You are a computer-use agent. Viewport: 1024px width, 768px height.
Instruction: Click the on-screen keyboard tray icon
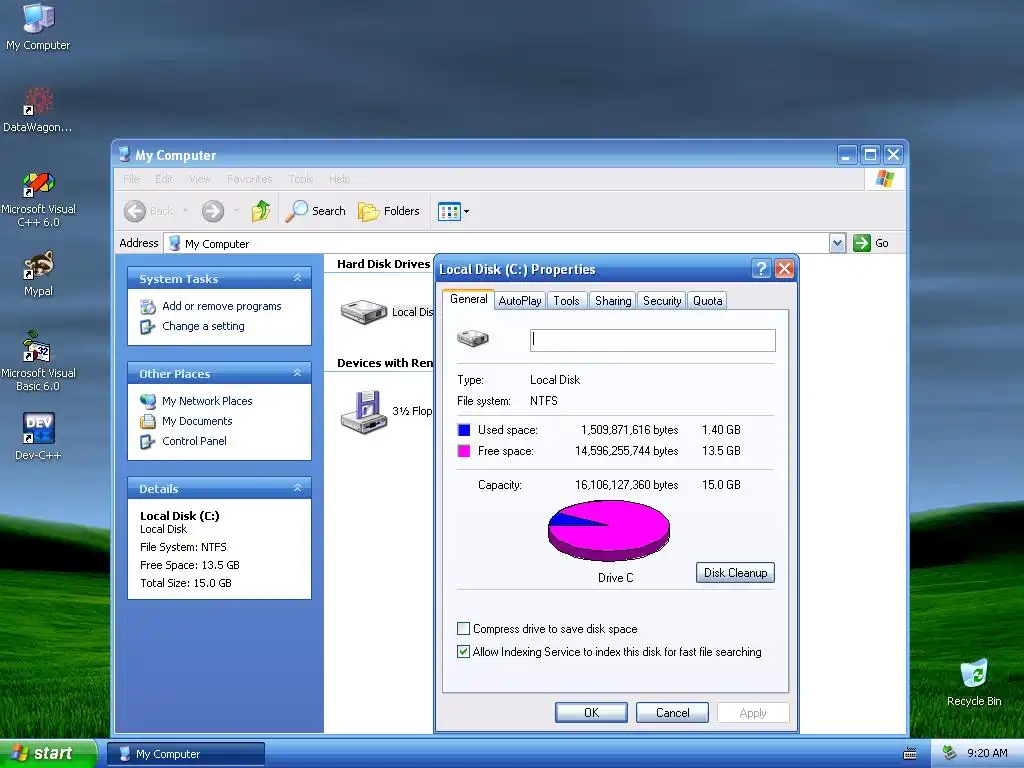click(x=910, y=754)
